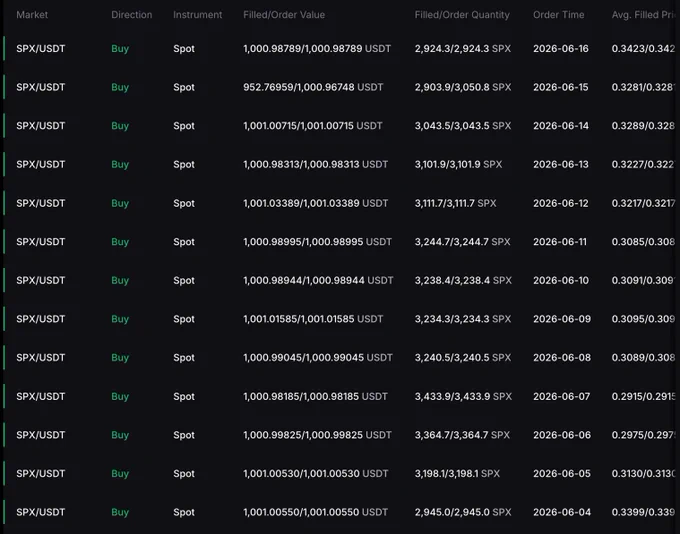Open SPX/USDT market on 2026-06-09 row
This screenshot has height=534, width=680.
click(x=41, y=319)
